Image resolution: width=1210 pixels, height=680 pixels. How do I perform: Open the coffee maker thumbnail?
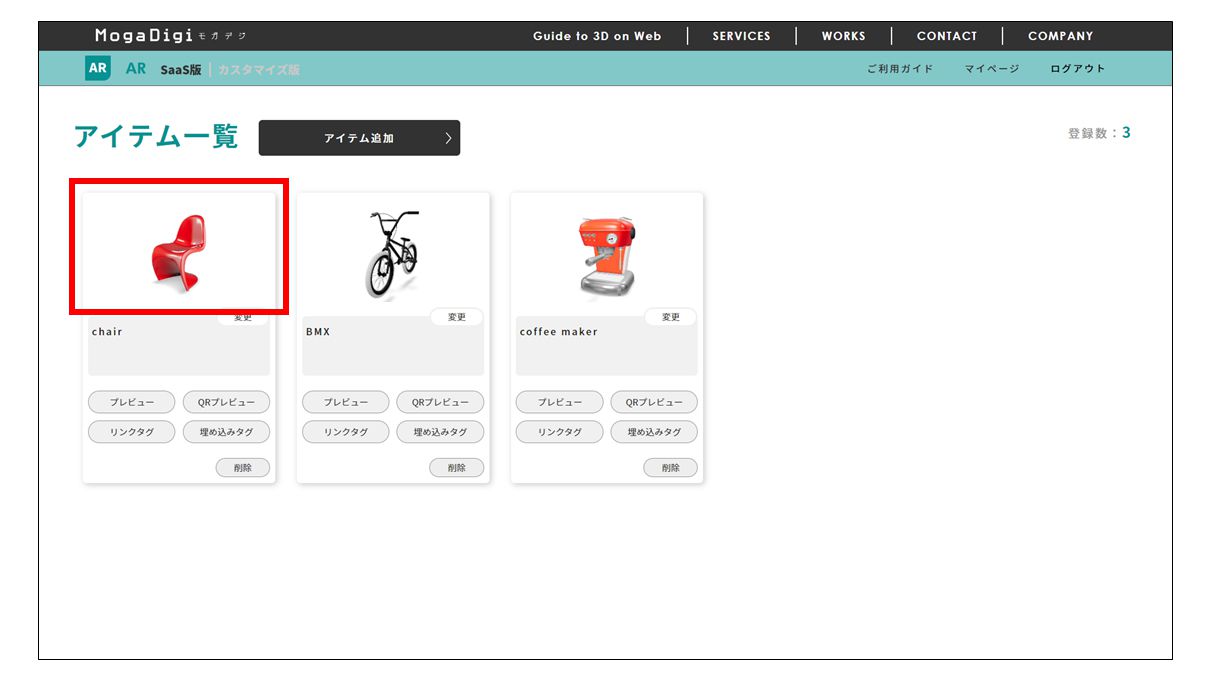click(607, 258)
